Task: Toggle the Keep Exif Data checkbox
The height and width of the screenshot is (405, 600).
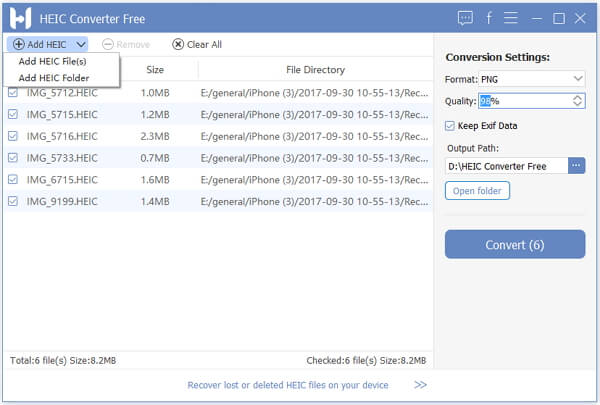Action: pos(450,126)
